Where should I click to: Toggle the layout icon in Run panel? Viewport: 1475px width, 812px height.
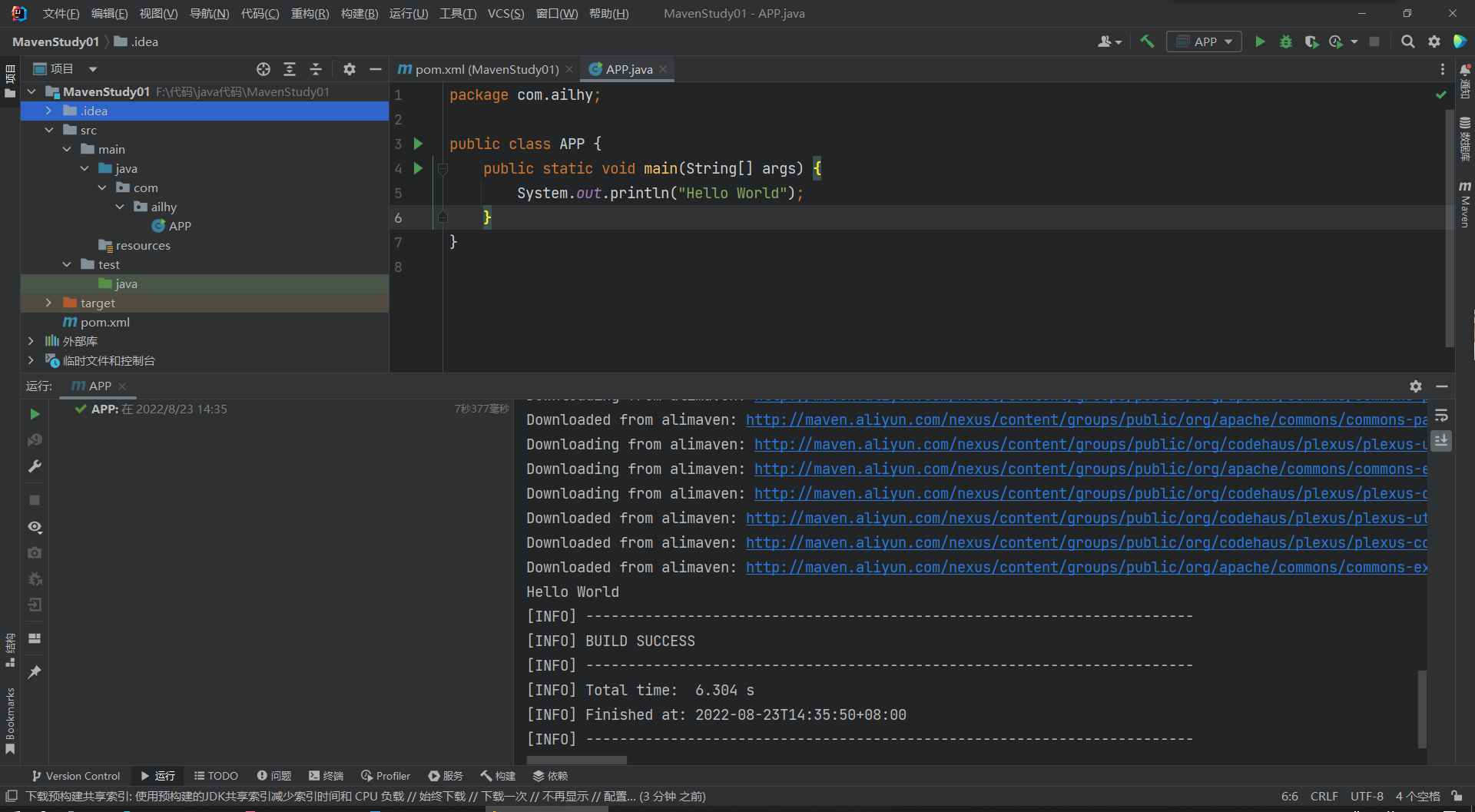tap(35, 638)
